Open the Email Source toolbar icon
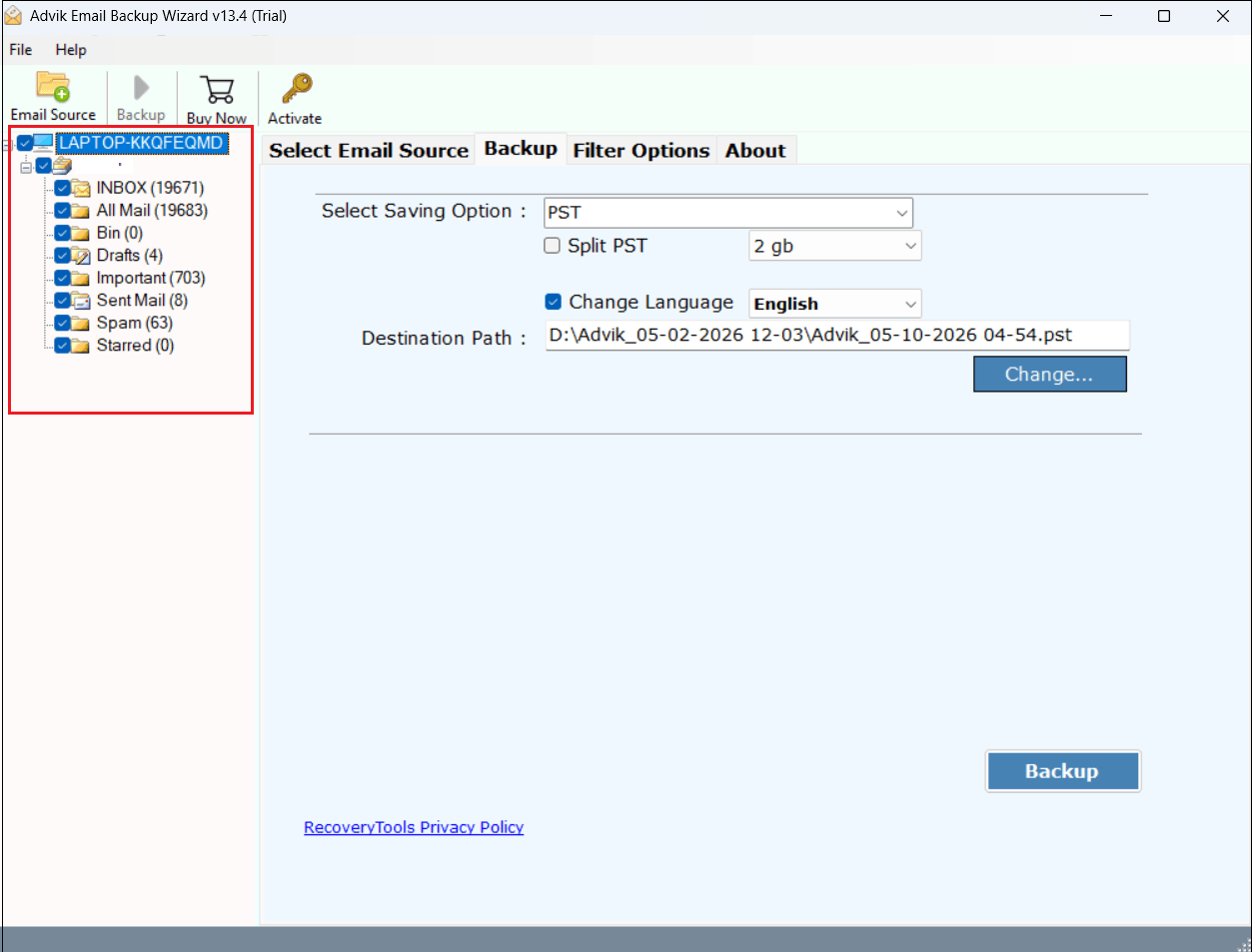Image resolution: width=1252 pixels, height=952 pixels. [x=53, y=87]
